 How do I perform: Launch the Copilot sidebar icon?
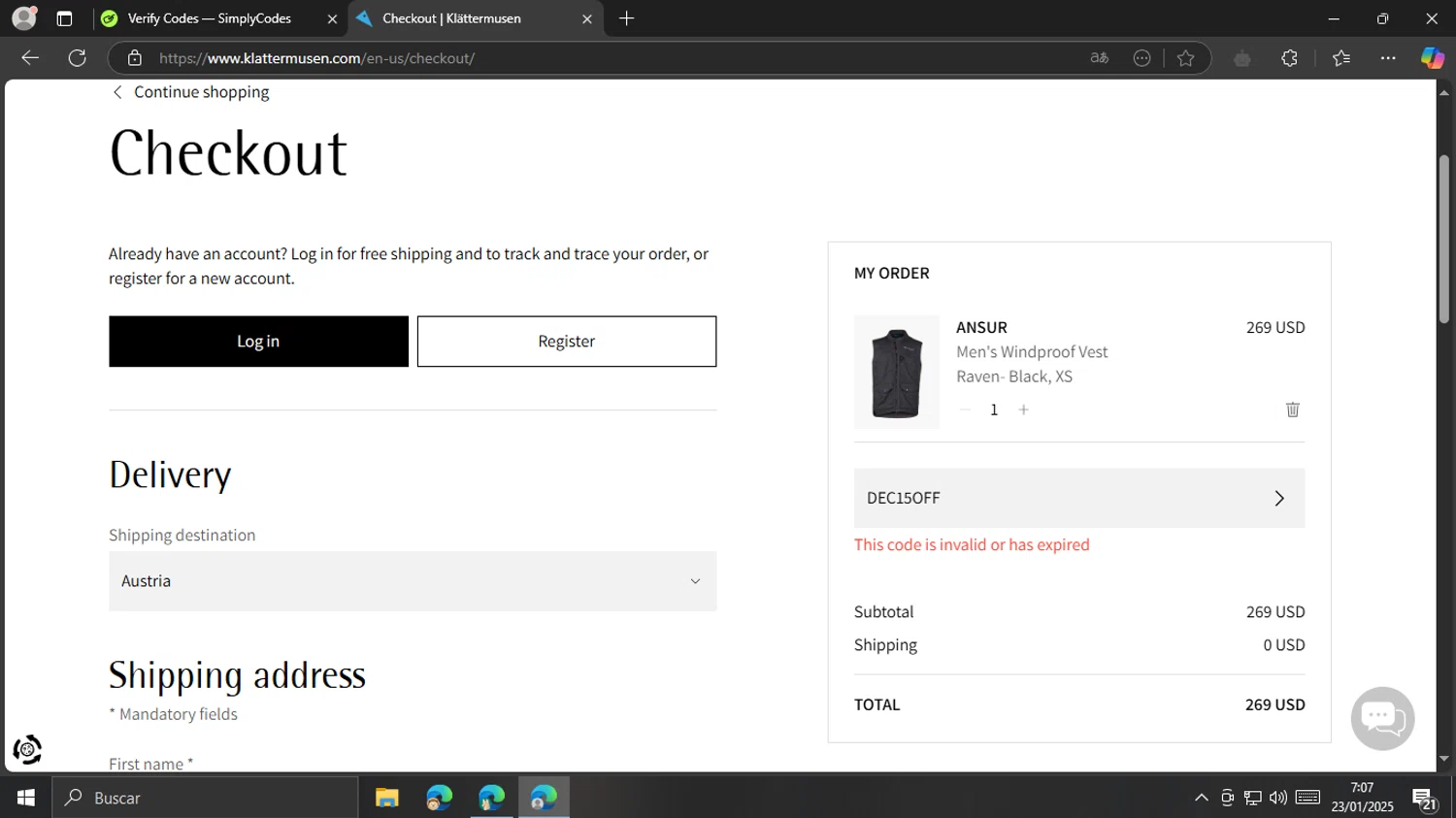click(1432, 58)
